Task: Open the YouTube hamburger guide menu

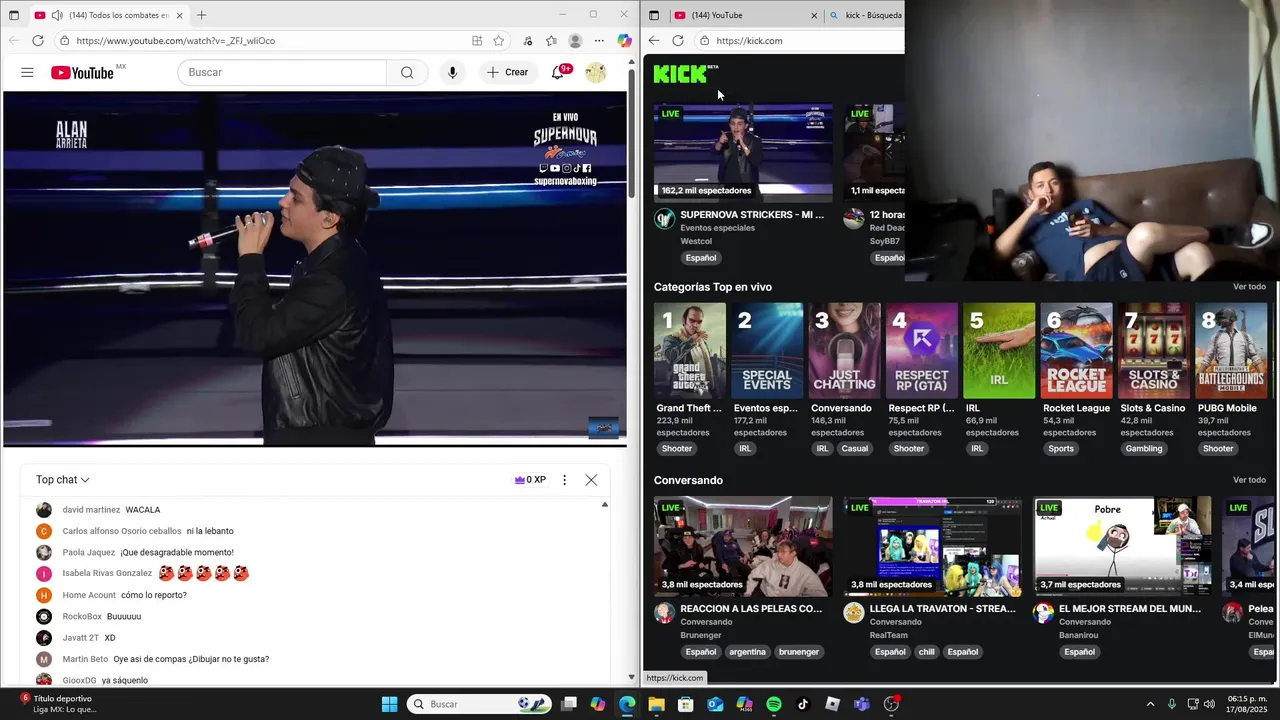Action: (27, 72)
